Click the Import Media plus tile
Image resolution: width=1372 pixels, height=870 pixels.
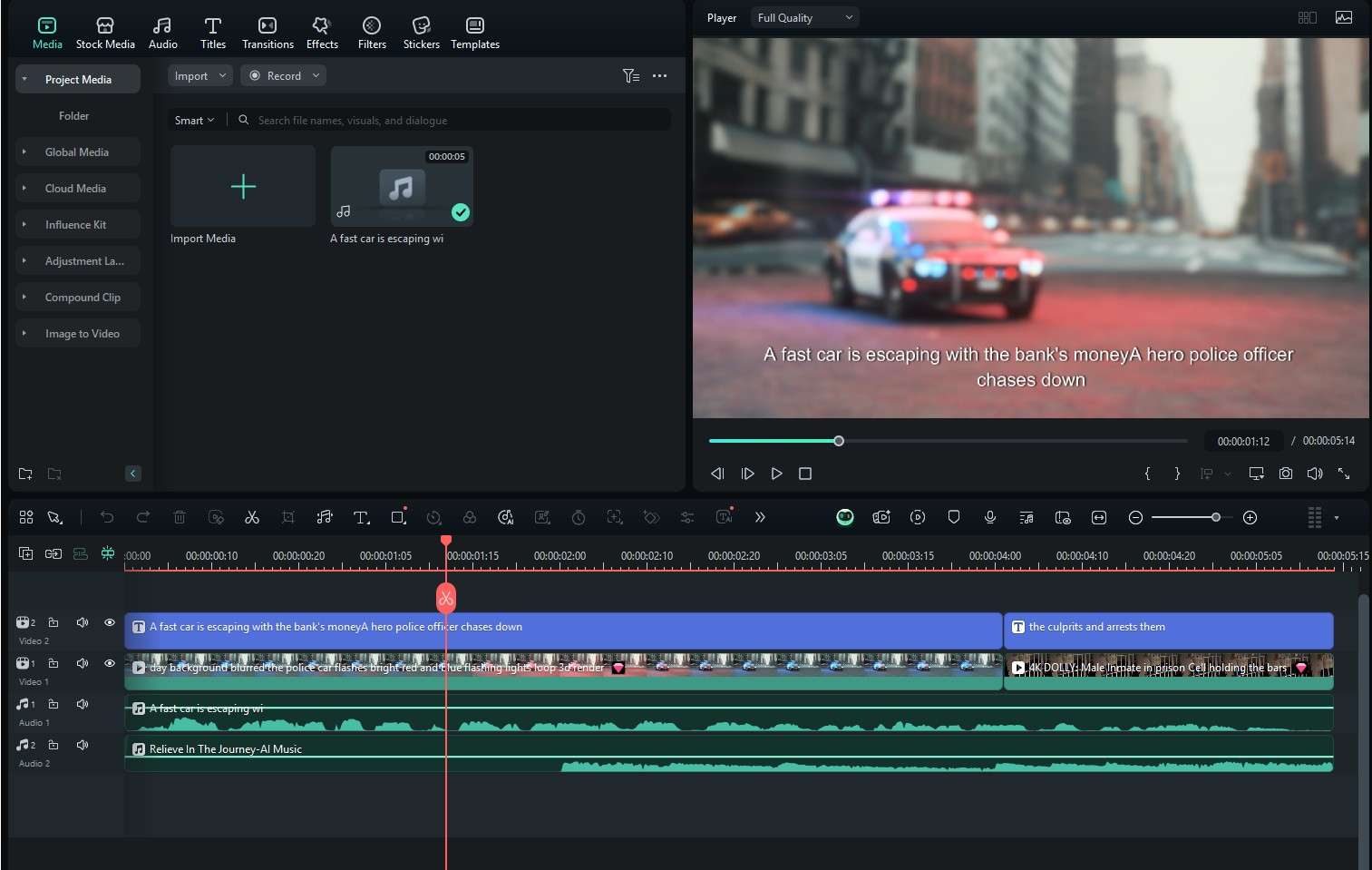coord(243,186)
